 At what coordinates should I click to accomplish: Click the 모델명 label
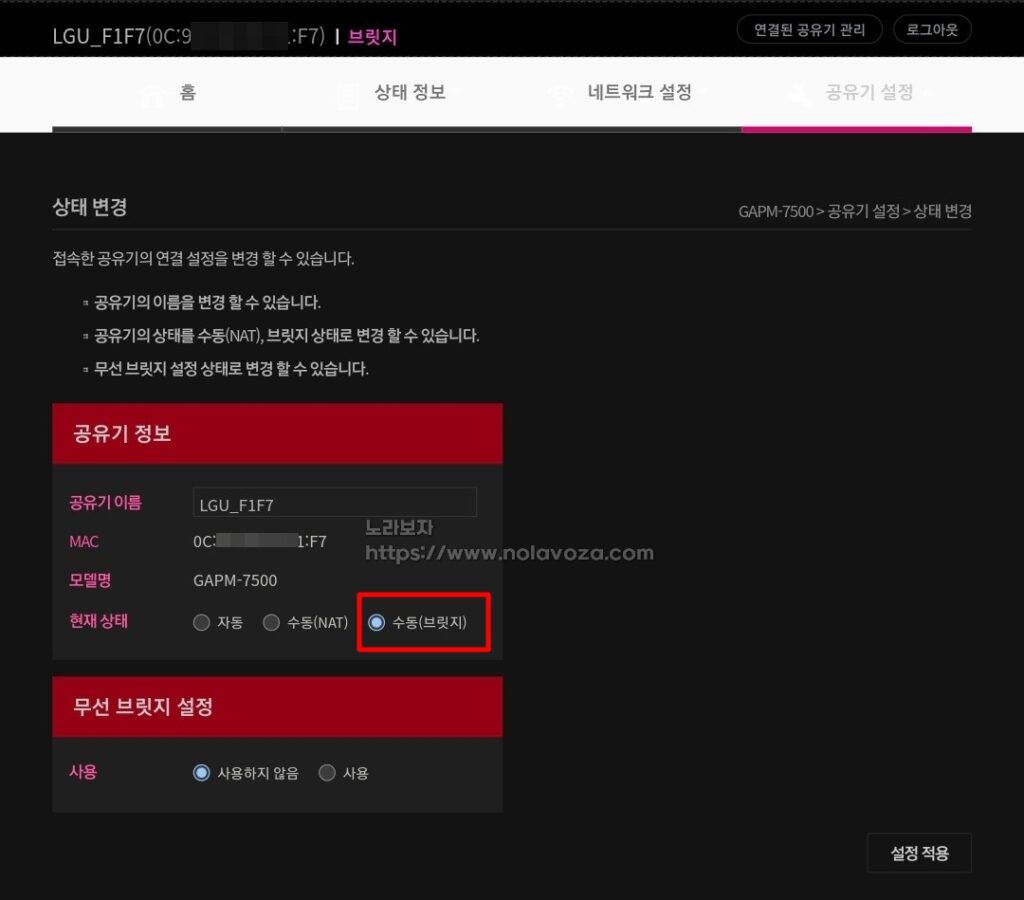pyautogui.click(x=90, y=580)
